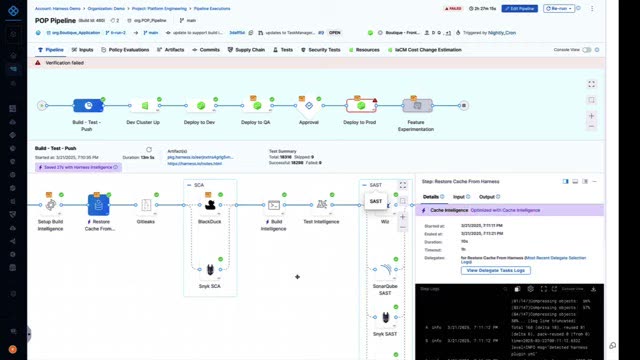Switch to the Inputs tab
The width and height of the screenshot is (640, 360).
tap(82, 50)
